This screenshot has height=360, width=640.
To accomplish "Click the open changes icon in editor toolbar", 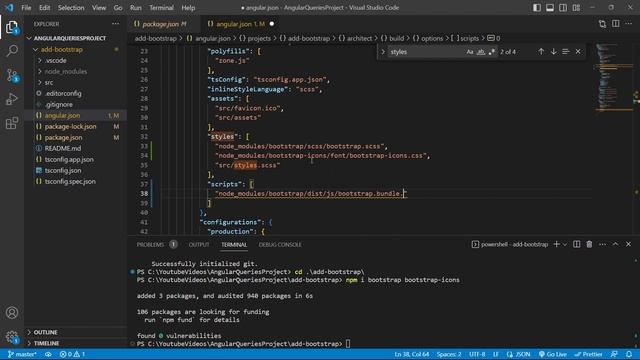I will click(602, 24).
